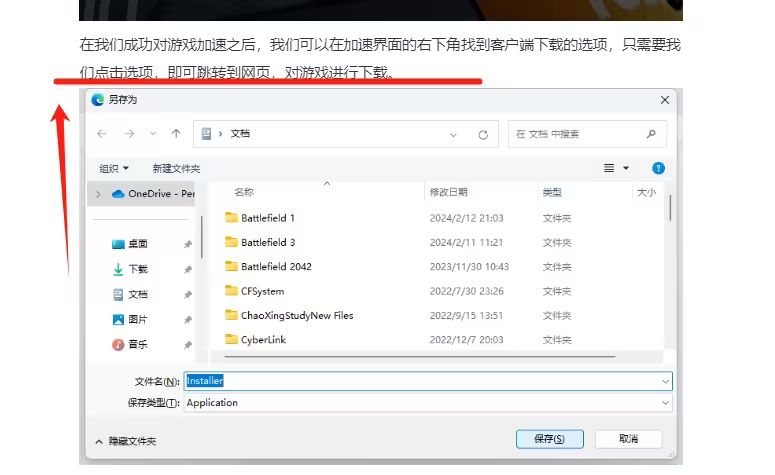Click the view layout icon

[609, 169]
